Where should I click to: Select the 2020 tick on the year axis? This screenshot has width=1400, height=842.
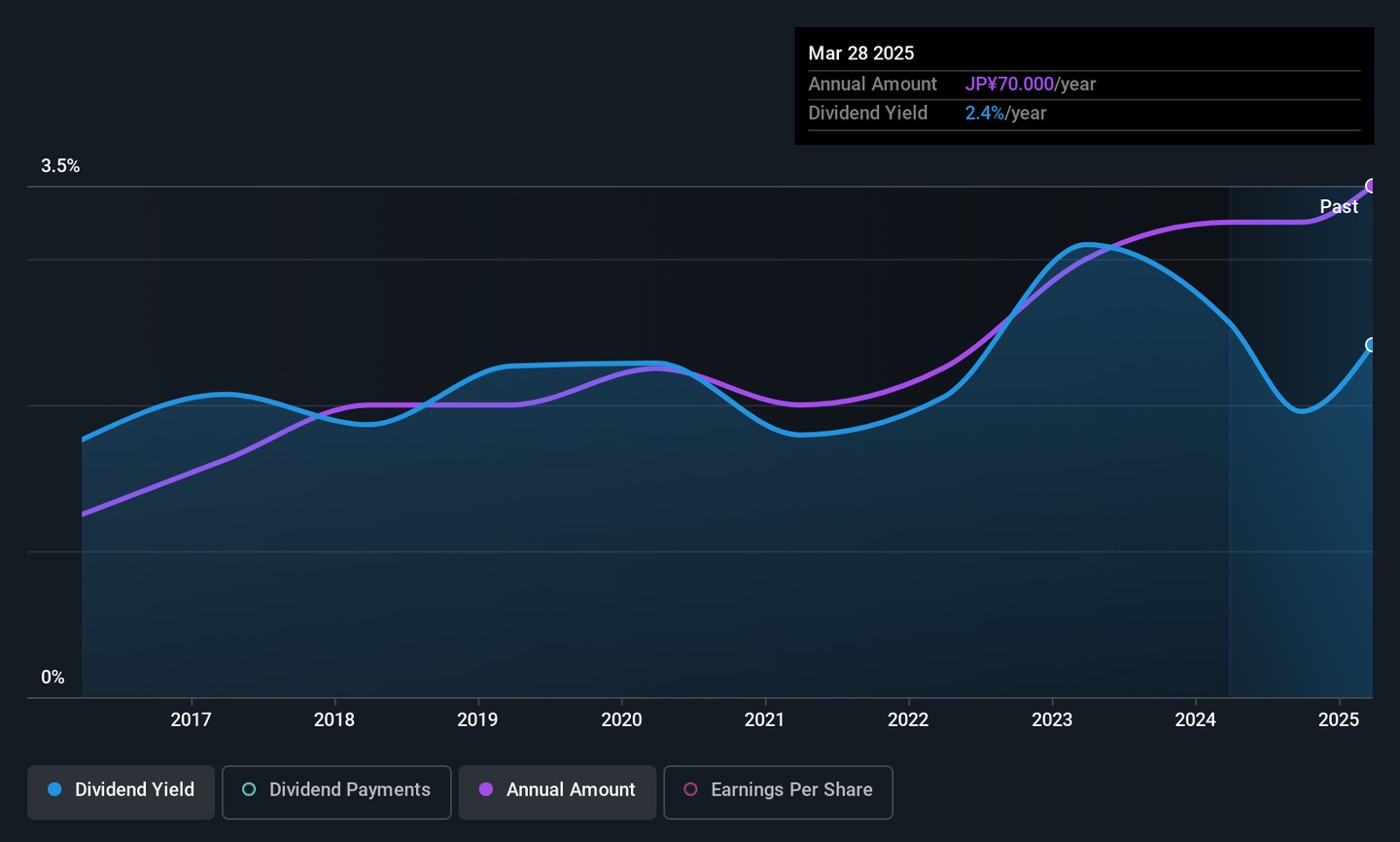coord(621,719)
